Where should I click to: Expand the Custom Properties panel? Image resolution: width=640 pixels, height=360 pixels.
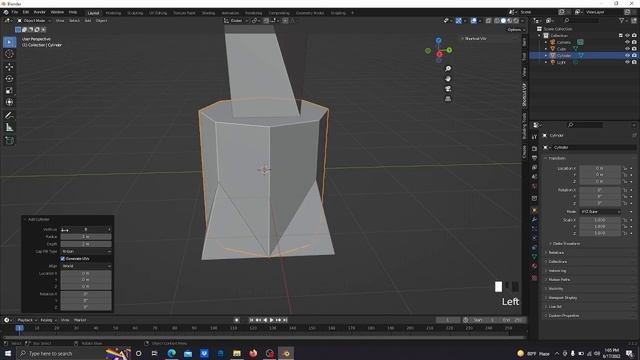(x=563, y=316)
